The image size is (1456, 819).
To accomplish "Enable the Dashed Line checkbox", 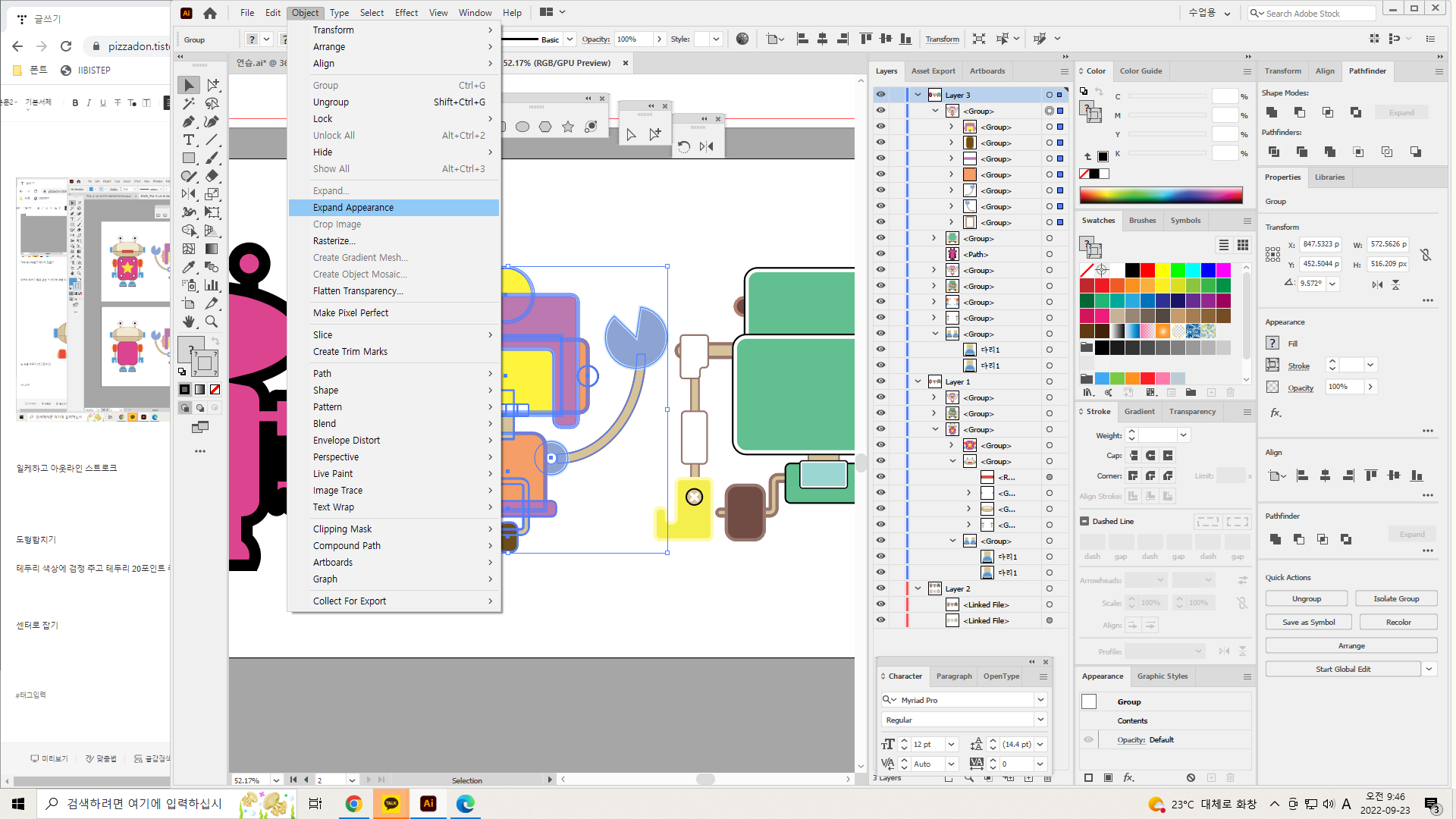I will (1084, 521).
